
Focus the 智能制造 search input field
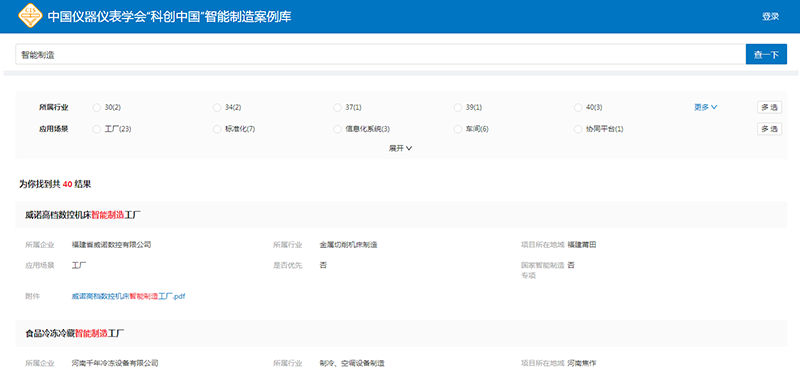[x=381, y=55]
